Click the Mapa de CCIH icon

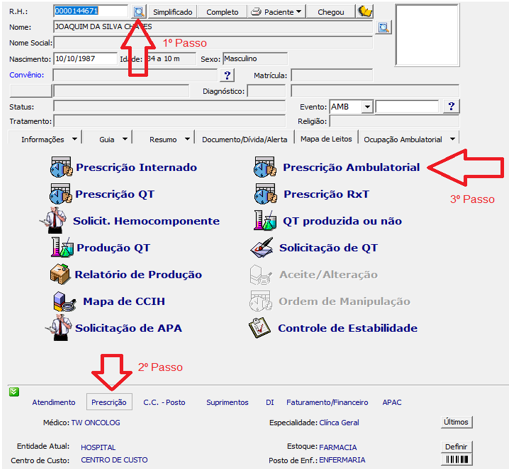pos(64,301)
